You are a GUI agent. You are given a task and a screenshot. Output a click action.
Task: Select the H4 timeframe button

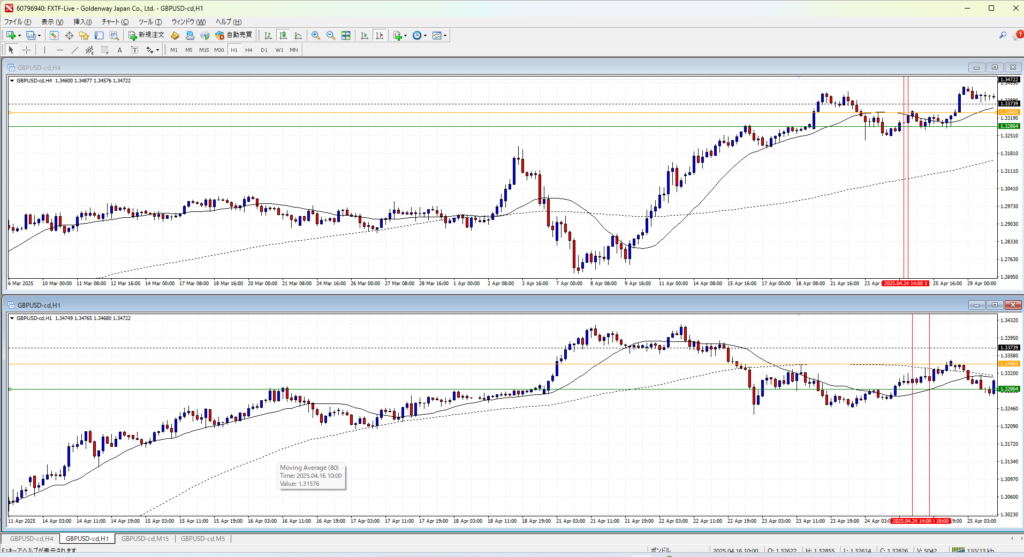(248, 49)
